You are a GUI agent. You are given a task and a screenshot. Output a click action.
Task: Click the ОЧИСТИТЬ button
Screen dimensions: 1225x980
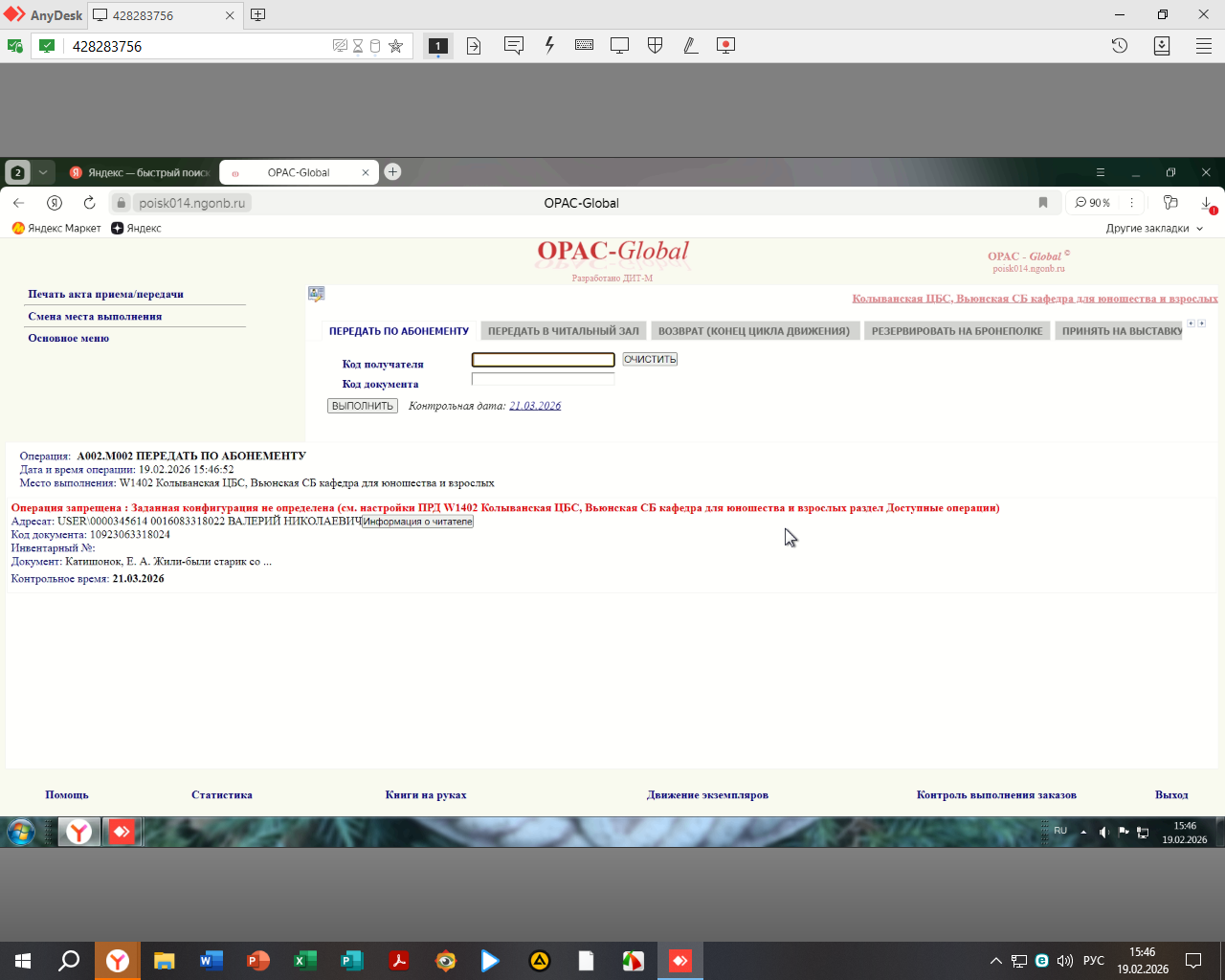tap(650, 360)
